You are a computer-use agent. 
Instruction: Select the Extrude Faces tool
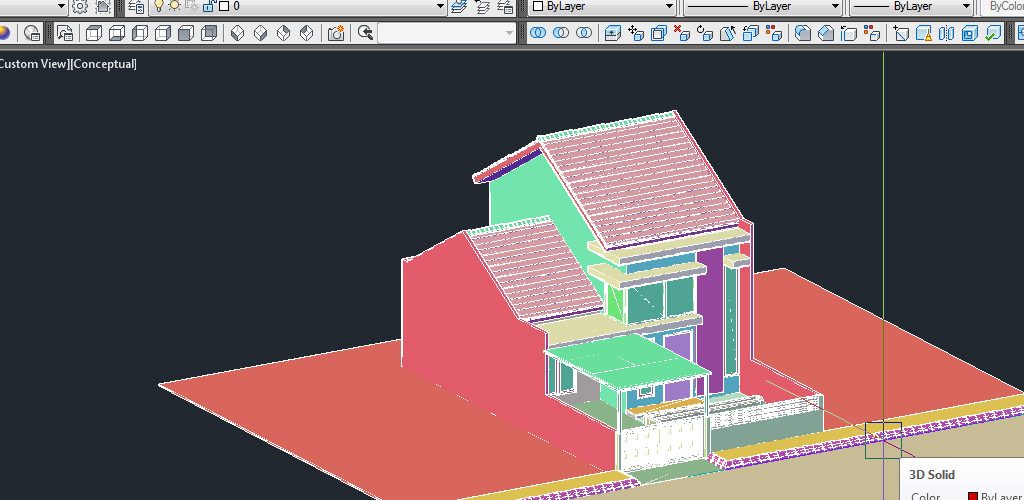tap(613, 33)
